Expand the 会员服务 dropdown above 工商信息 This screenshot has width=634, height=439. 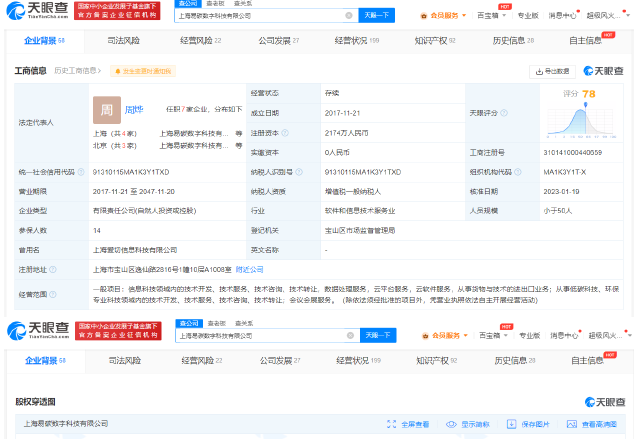click(464, 15)
